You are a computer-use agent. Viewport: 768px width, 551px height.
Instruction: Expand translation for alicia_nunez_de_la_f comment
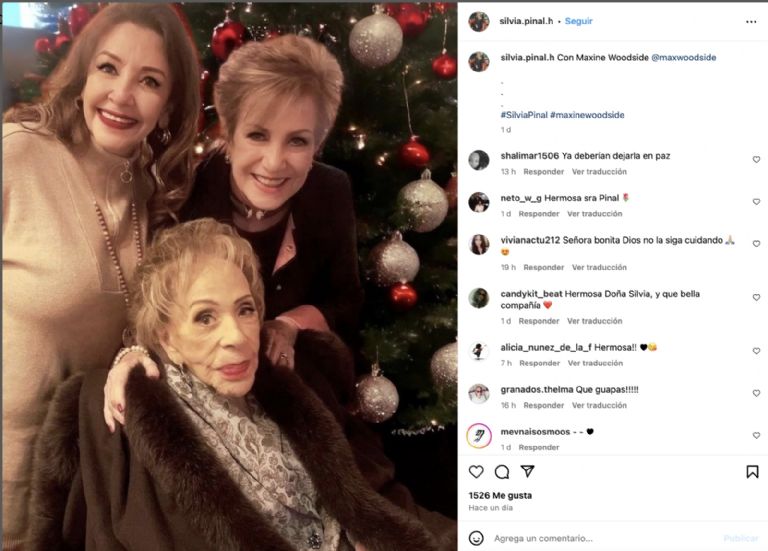tap(595, 363)
